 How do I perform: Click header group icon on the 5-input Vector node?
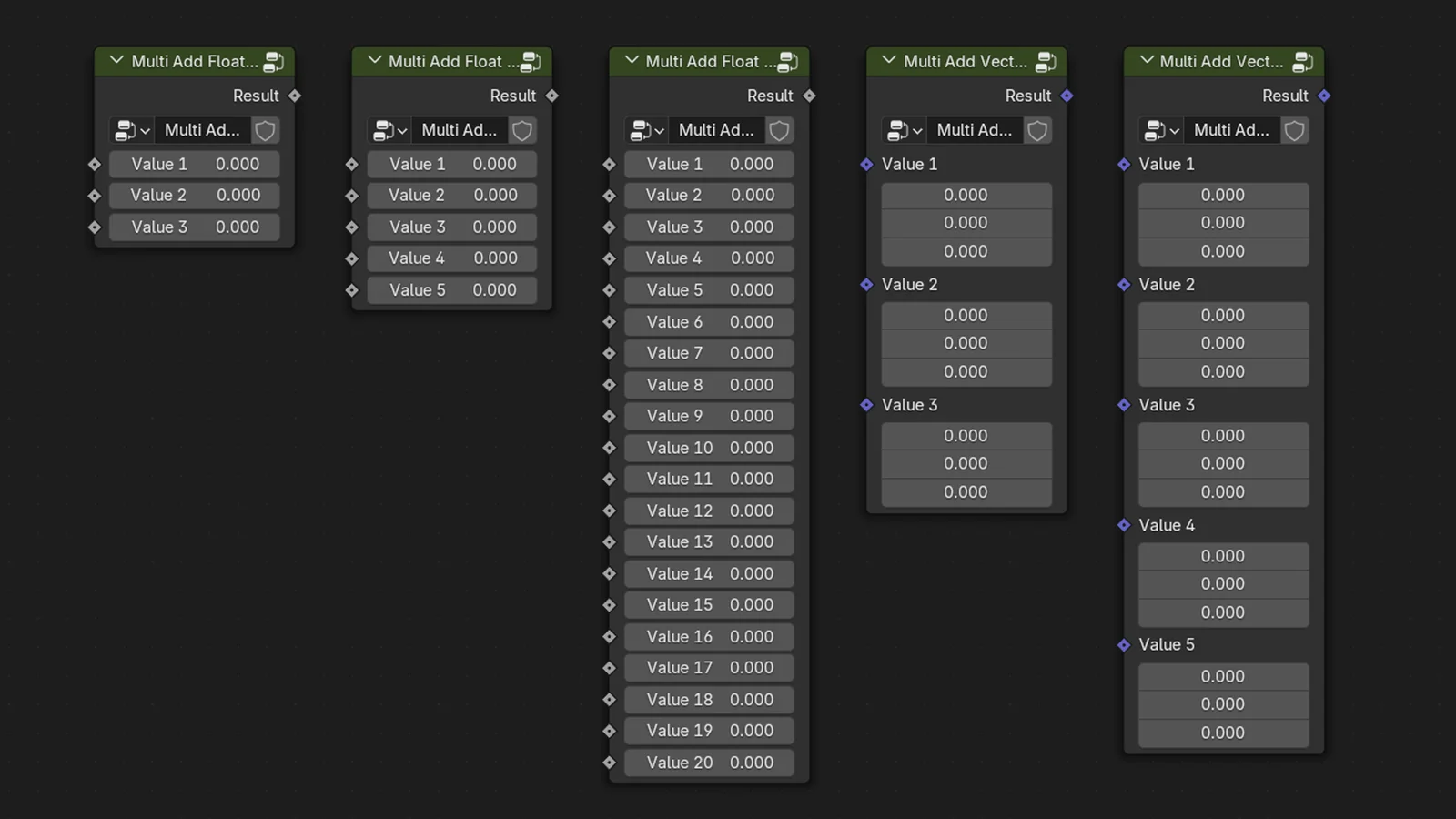[x=1302, y=62]
